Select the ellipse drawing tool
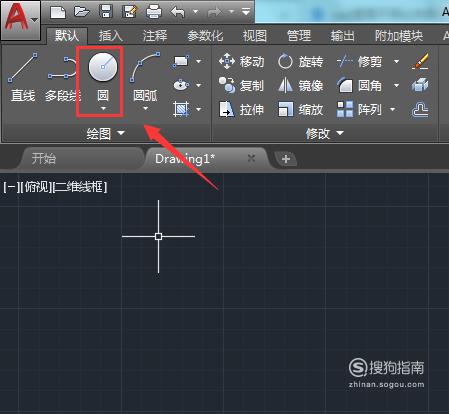 (x=181, y=85)
